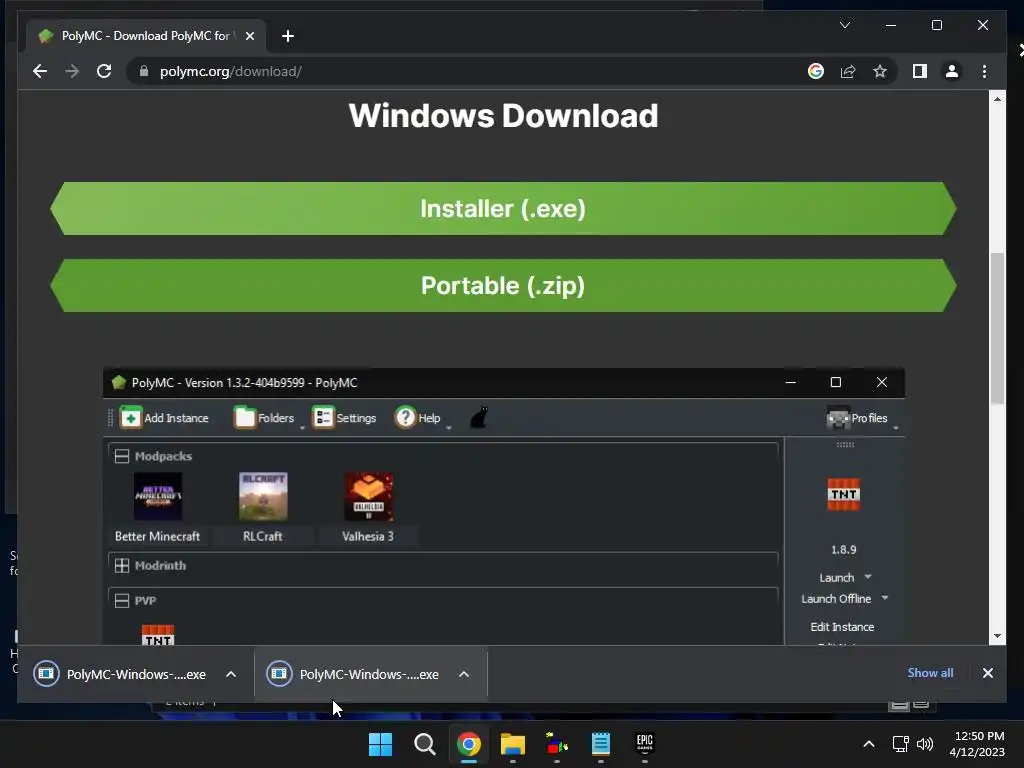1024x768 pixels.
Task: Open the Windows Start menu
Action: click(380, 744)
